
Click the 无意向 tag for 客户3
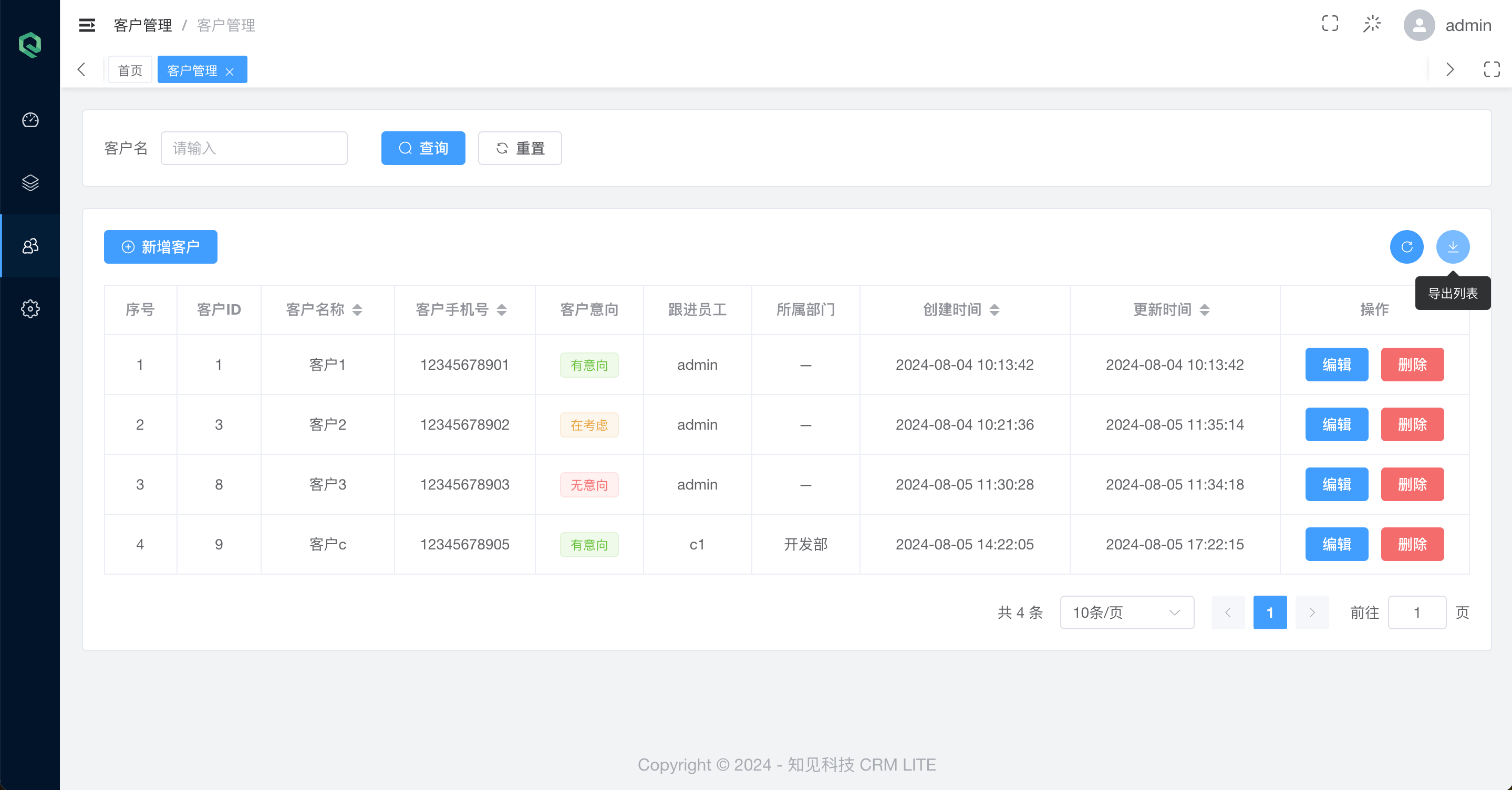[589, 485]
